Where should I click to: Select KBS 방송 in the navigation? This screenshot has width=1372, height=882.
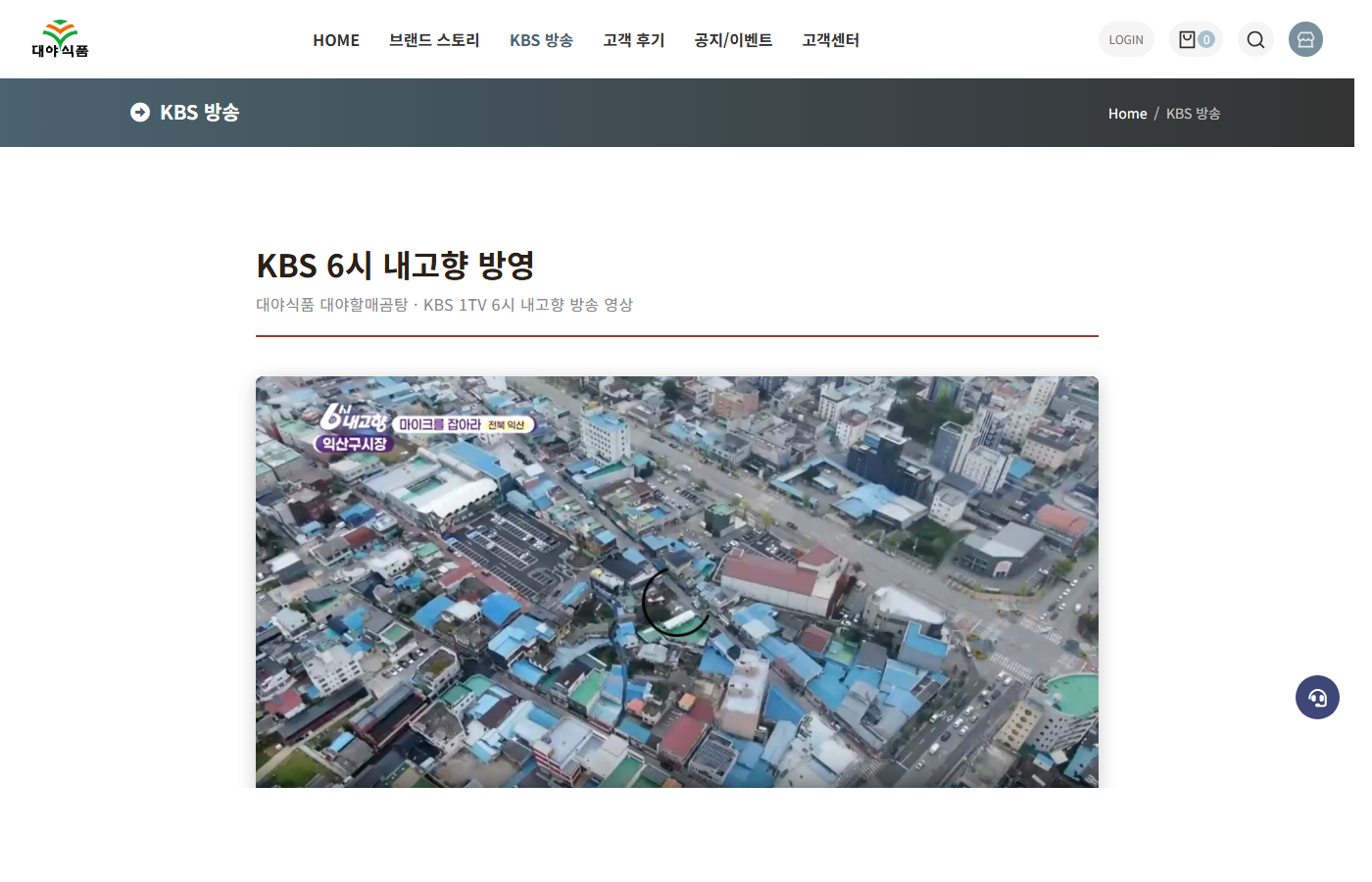point(541,40)
